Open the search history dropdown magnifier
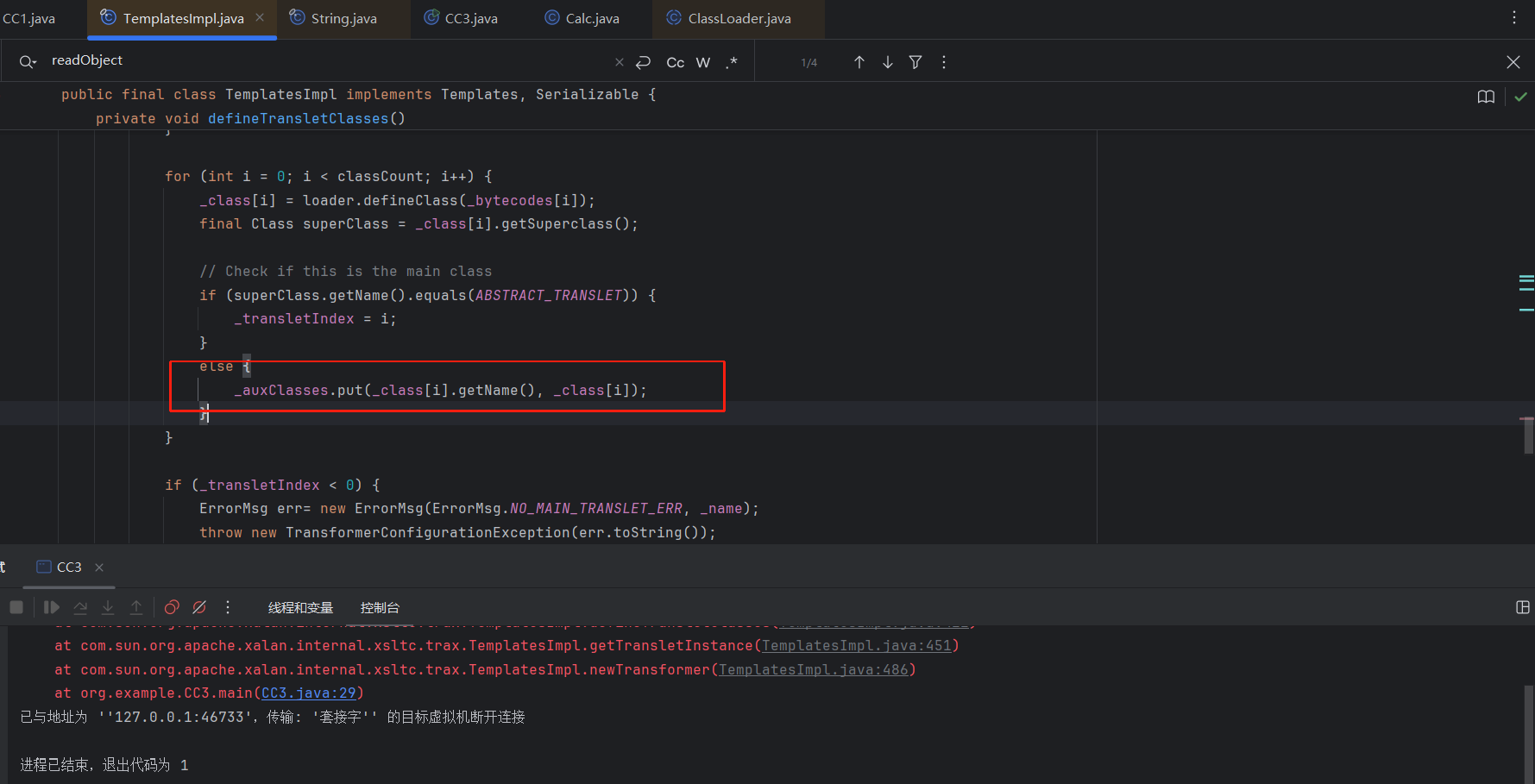The width and height of the screenshot is (1535, 784). tap(28, 61)
